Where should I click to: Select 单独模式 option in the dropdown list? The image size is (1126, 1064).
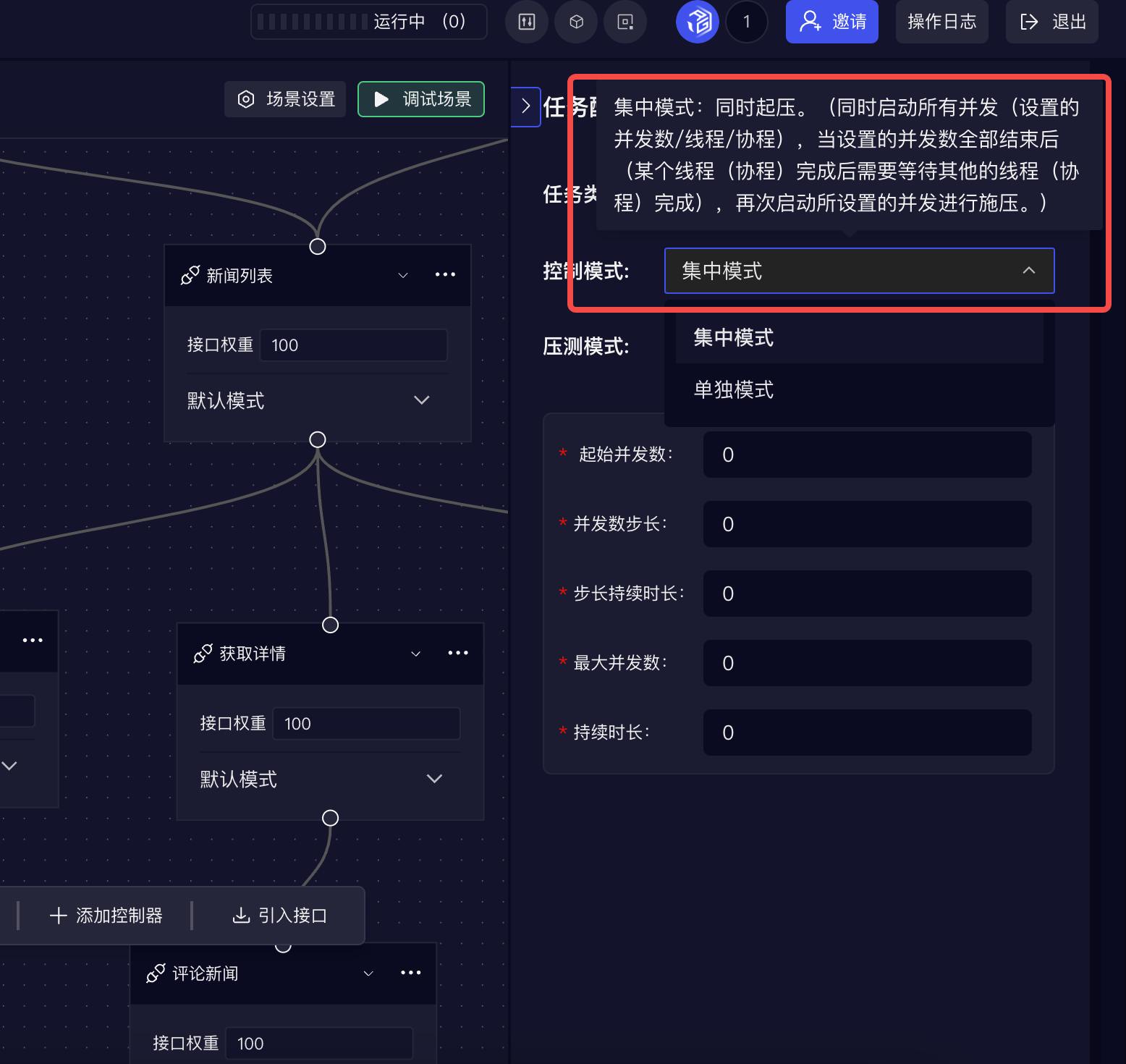[860, 389]
